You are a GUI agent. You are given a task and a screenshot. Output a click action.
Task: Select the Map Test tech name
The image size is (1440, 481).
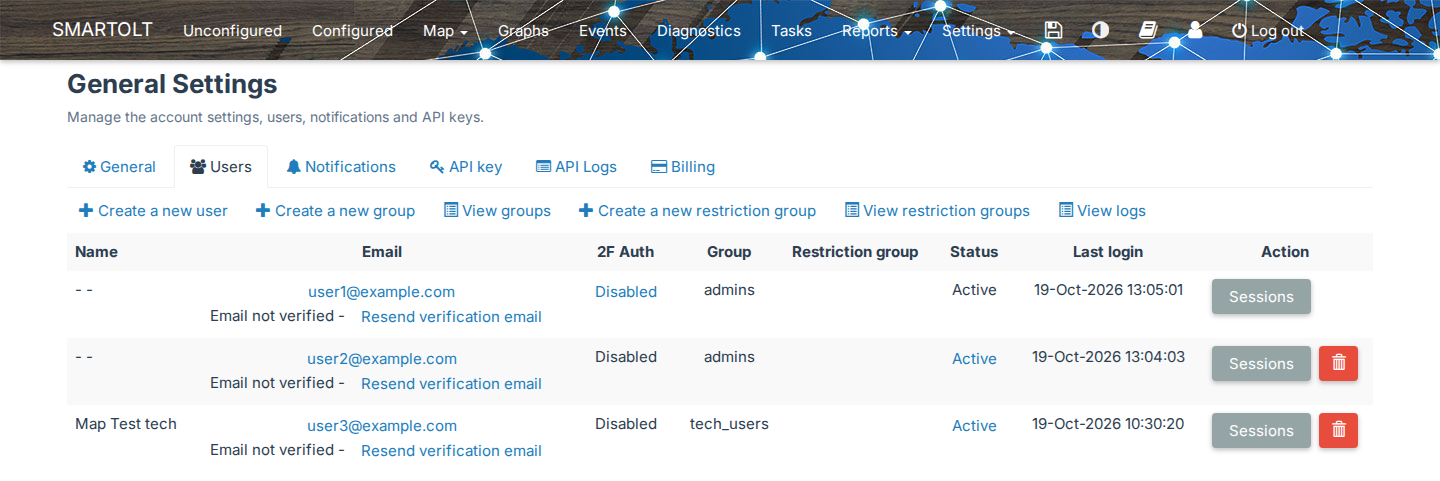tap(126, 424)
